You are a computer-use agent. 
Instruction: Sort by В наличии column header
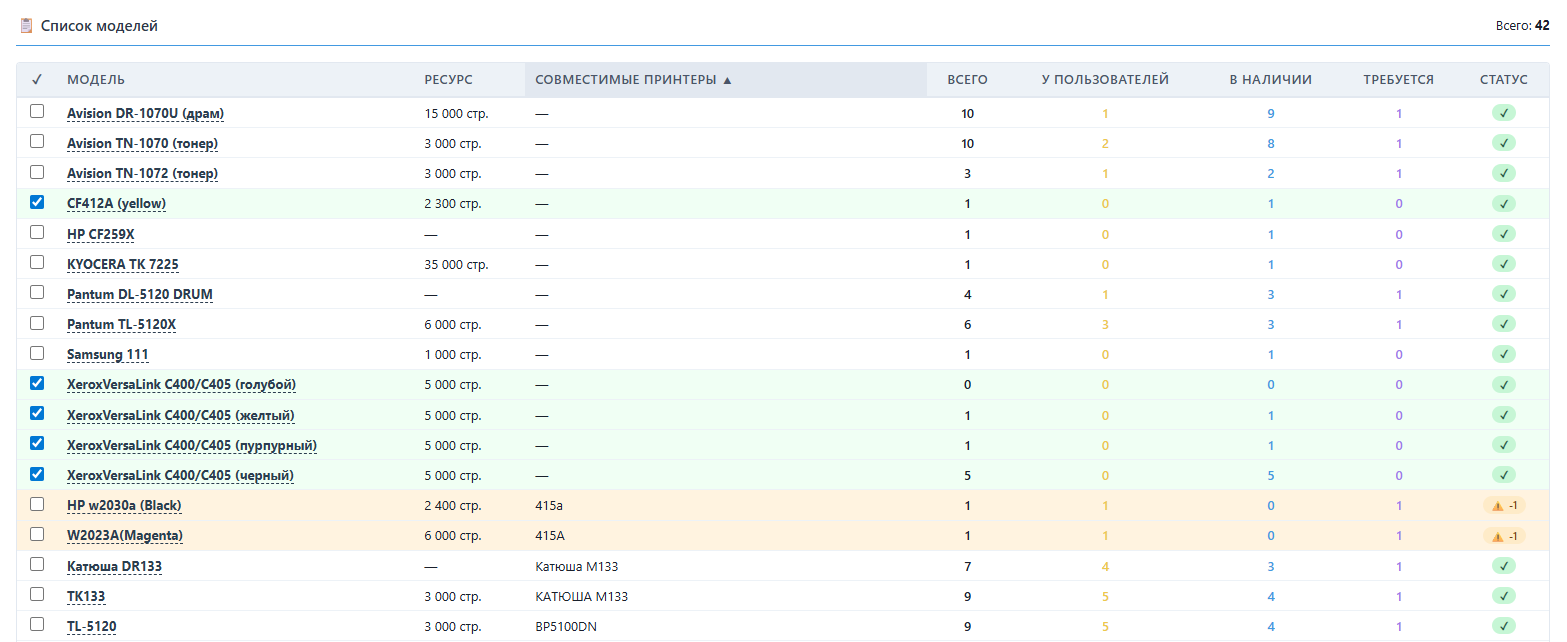(x=1270, y=80)
